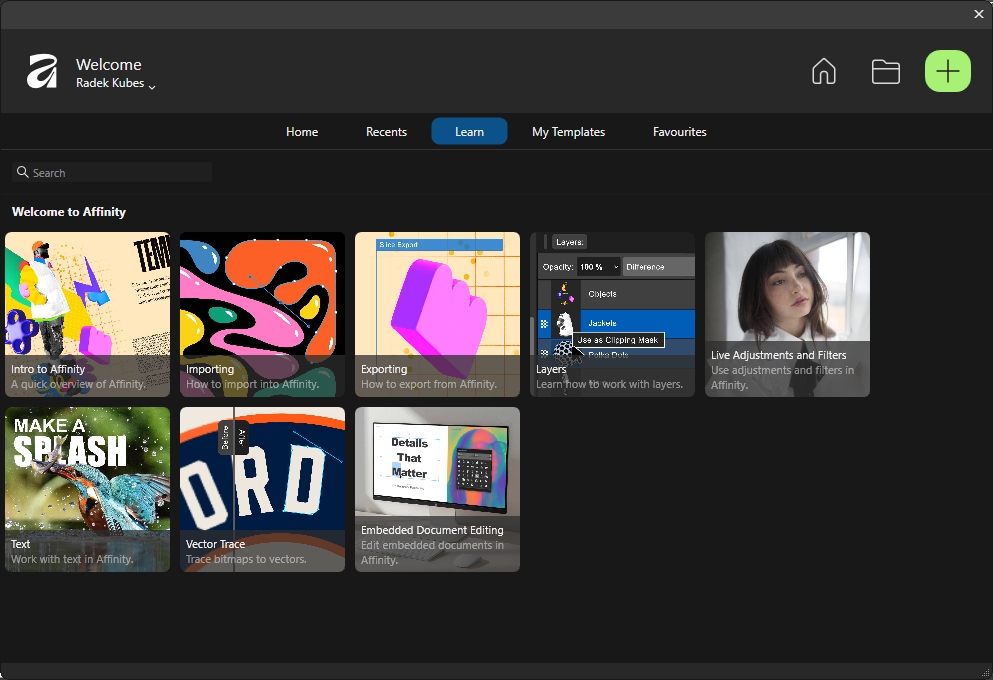Click the Home house icon

823,72
